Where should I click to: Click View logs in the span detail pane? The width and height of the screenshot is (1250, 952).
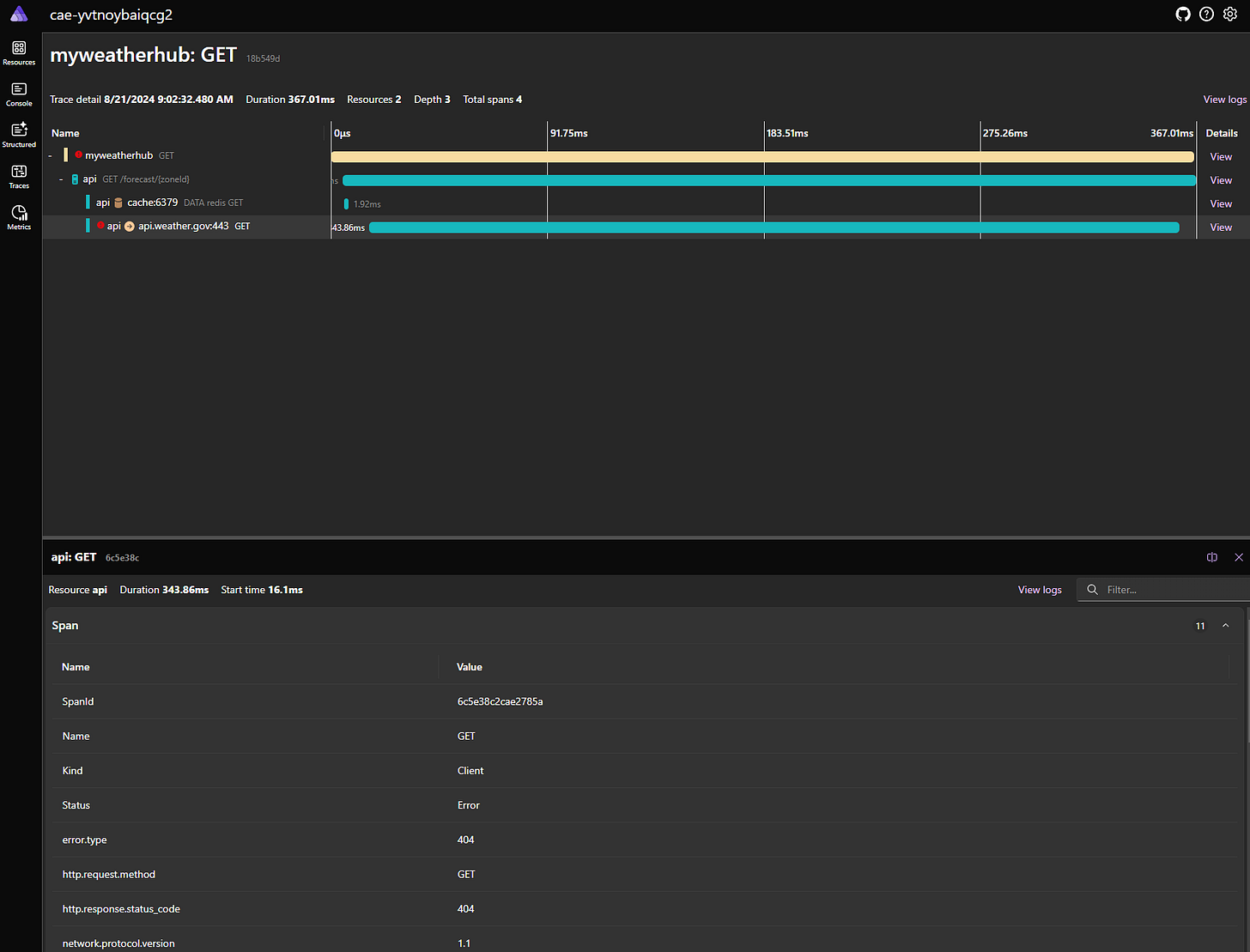tap(1039, 590)
